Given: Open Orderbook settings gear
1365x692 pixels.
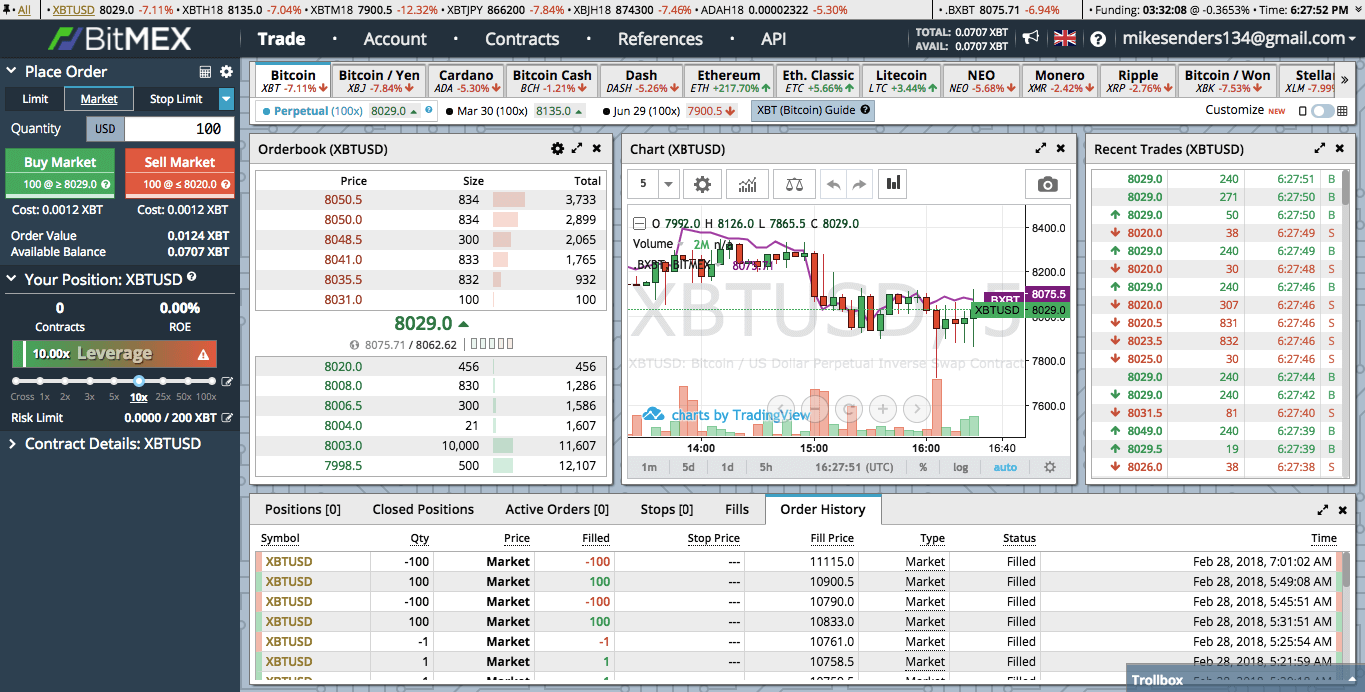Looking at the screenshot, I should pos(557,149).
